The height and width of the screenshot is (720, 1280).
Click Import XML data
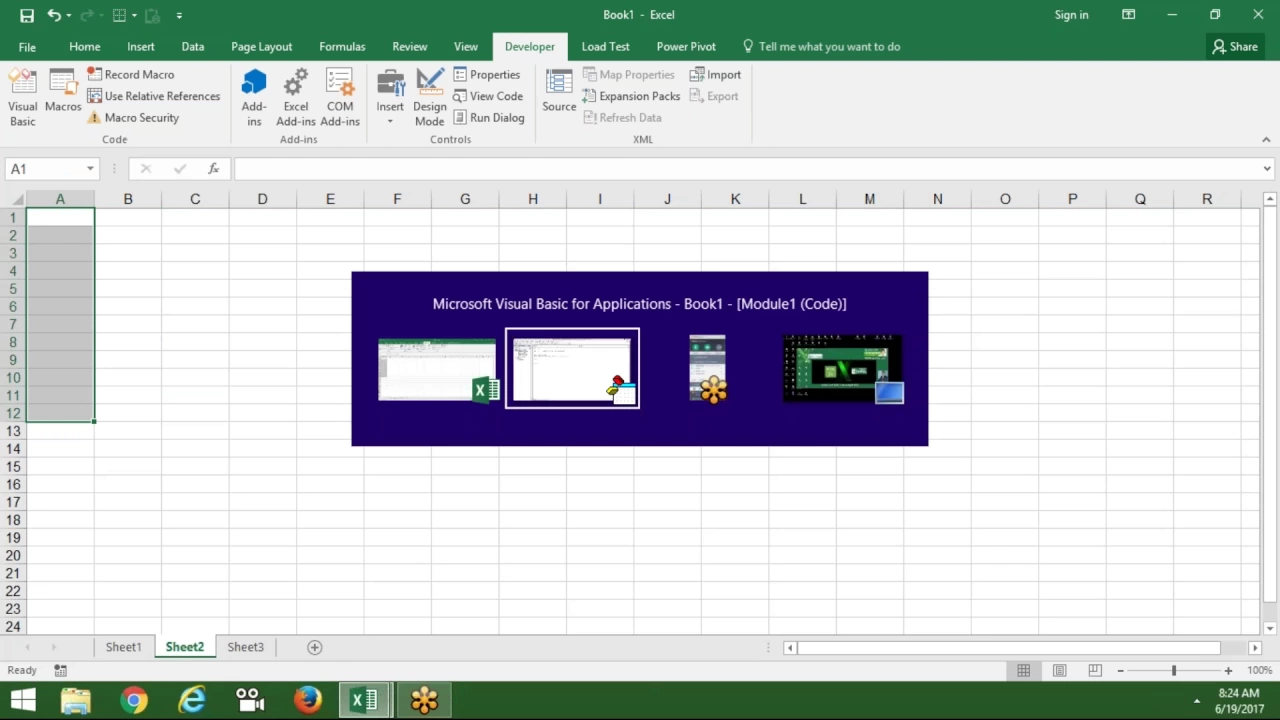click(715, 74)
